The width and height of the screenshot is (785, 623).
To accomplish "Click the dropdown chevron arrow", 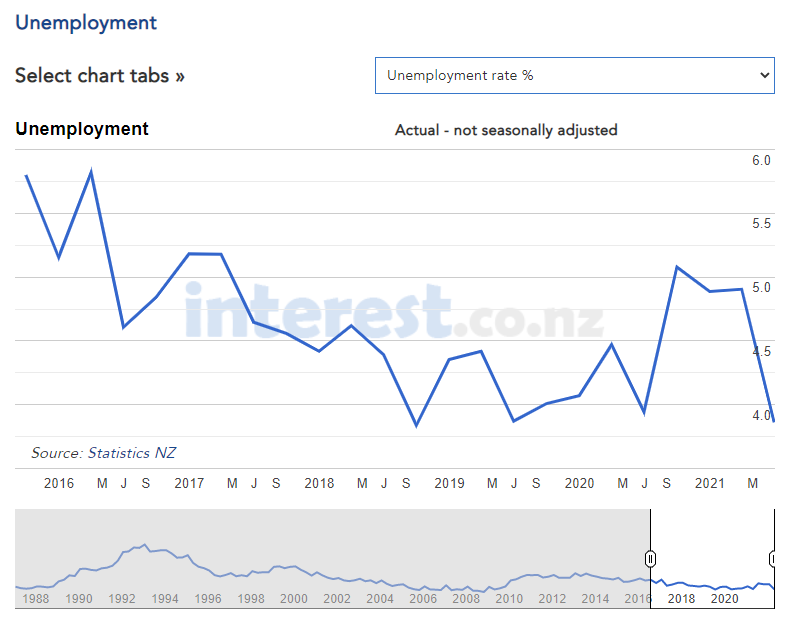I will point(764,75).
